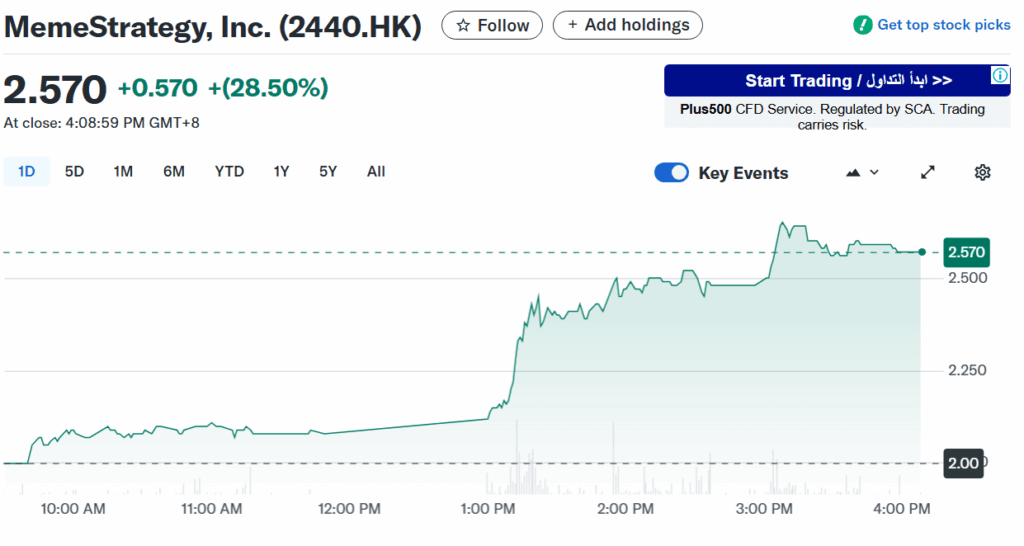
Task: Select the 1Y time range tab
Action: click(281, 172)
